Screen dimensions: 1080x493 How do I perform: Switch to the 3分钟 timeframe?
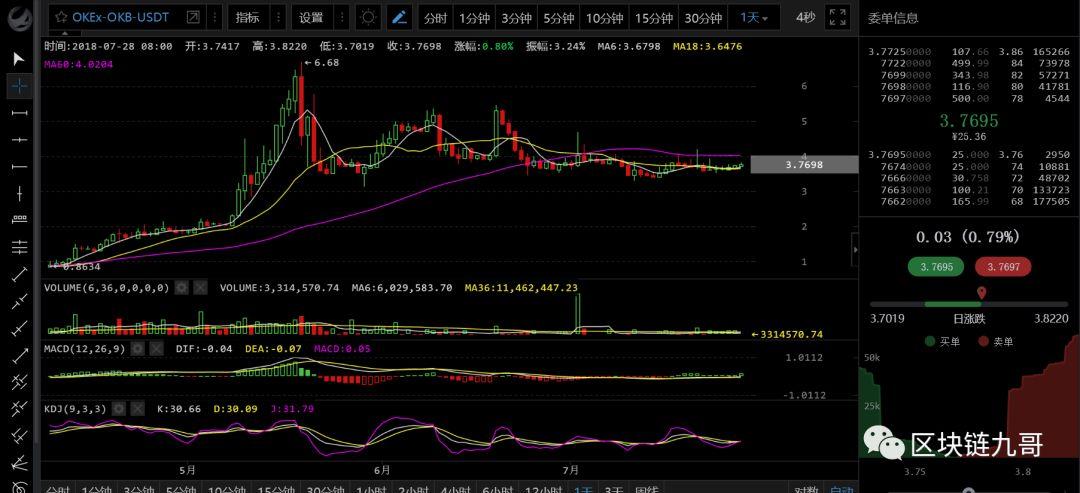516,19
